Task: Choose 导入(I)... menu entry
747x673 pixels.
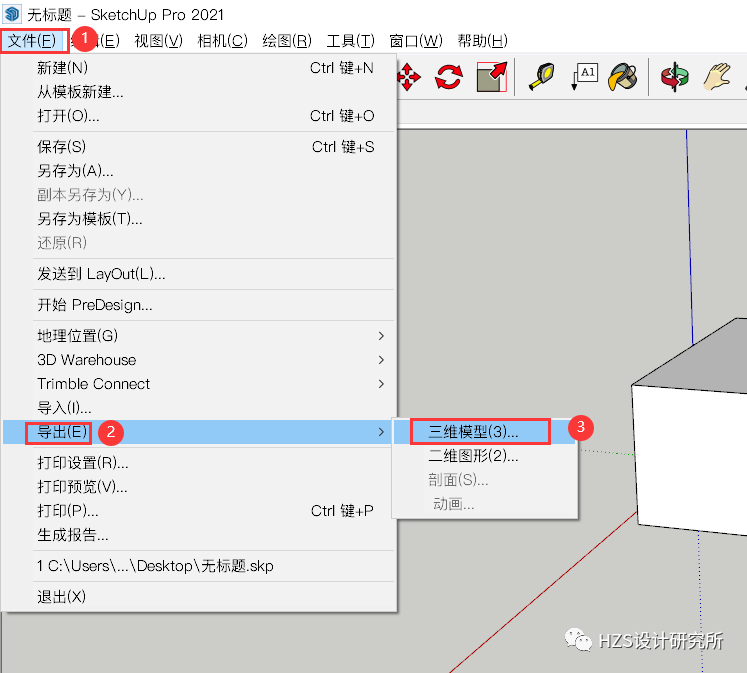Action: (x=199, y=408)
